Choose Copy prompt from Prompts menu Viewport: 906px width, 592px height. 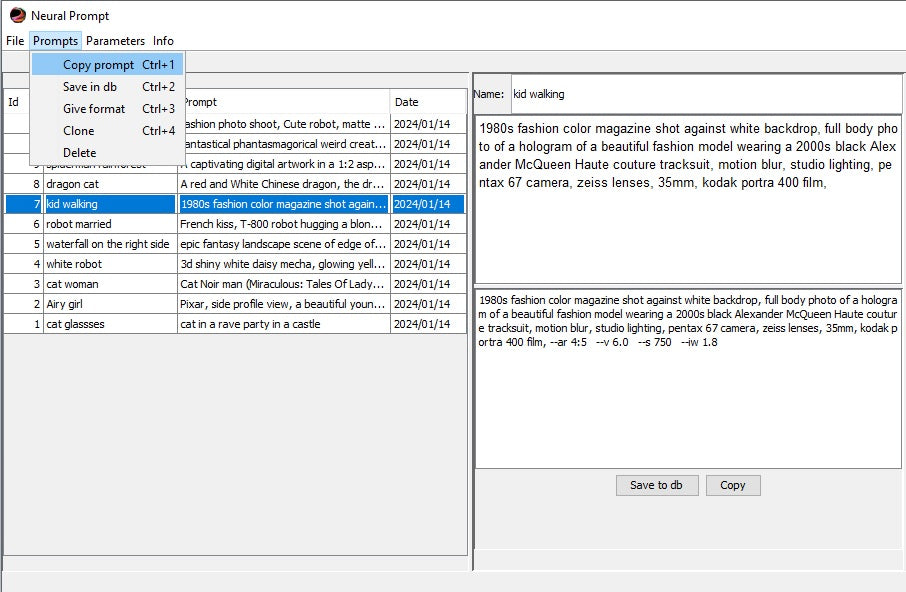coord(98,65)
